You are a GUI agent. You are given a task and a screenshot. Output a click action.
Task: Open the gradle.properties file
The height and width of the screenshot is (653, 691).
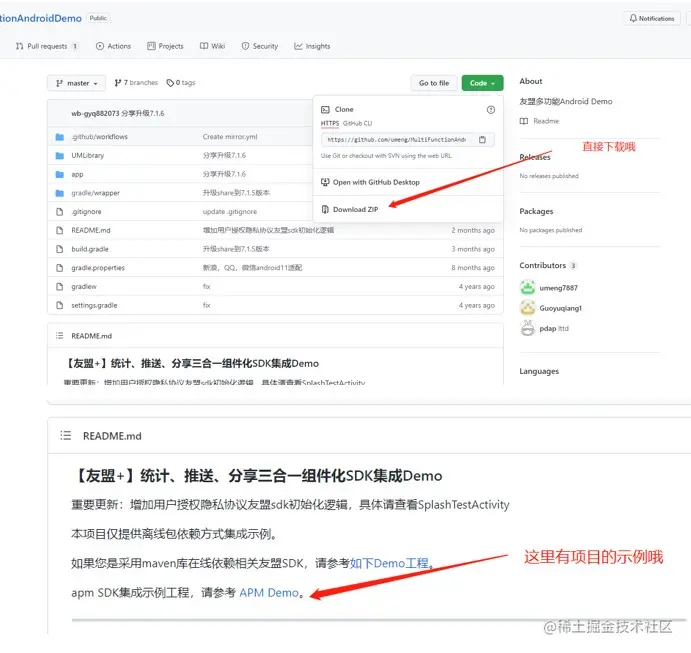click(98, 268)
